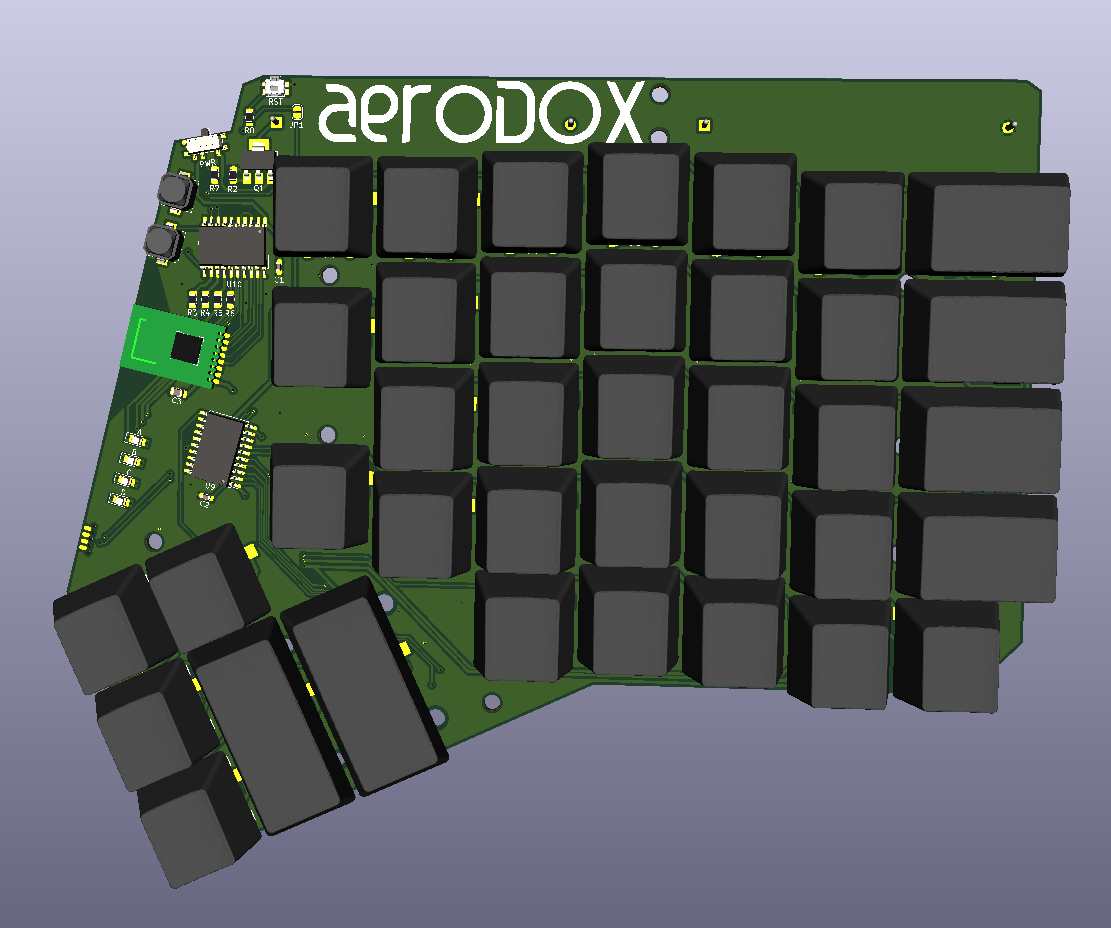Image resolution: width=1111 pixels, height=928 pixels.
Task: Click the R2 resistor beside Q1
Action: point(232,176)
